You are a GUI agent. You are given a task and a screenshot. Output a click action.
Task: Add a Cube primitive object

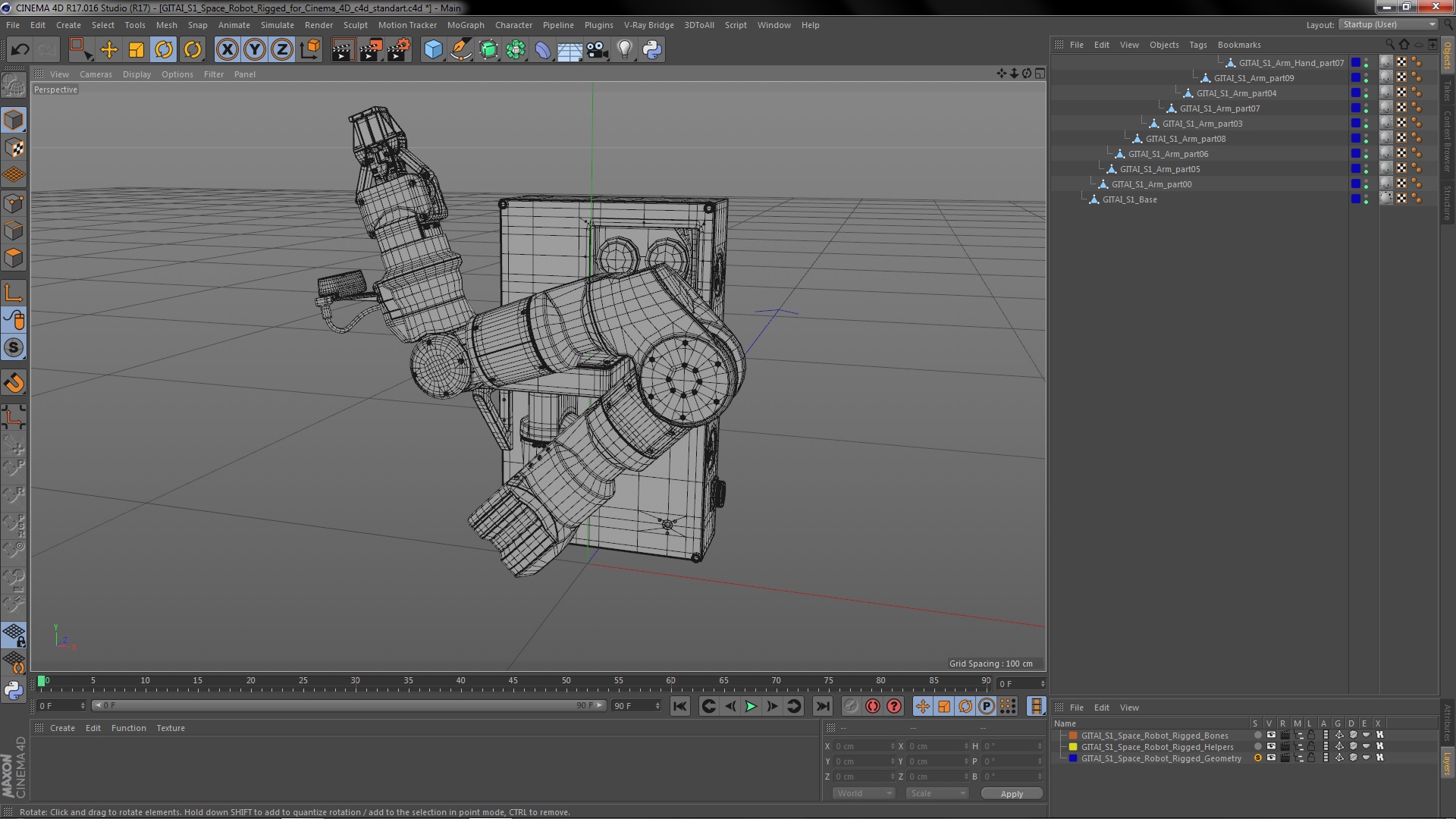(x=433, y=50)
